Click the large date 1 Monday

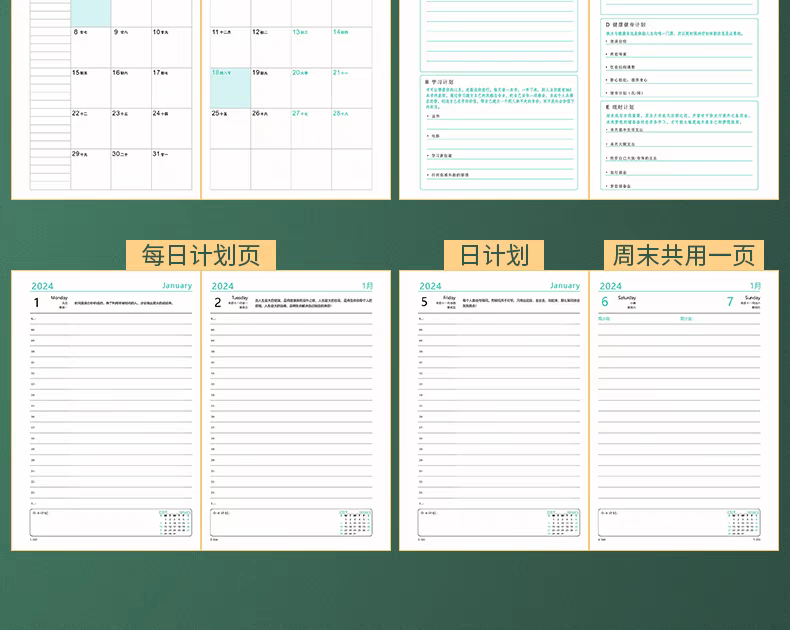click(37, 302)
